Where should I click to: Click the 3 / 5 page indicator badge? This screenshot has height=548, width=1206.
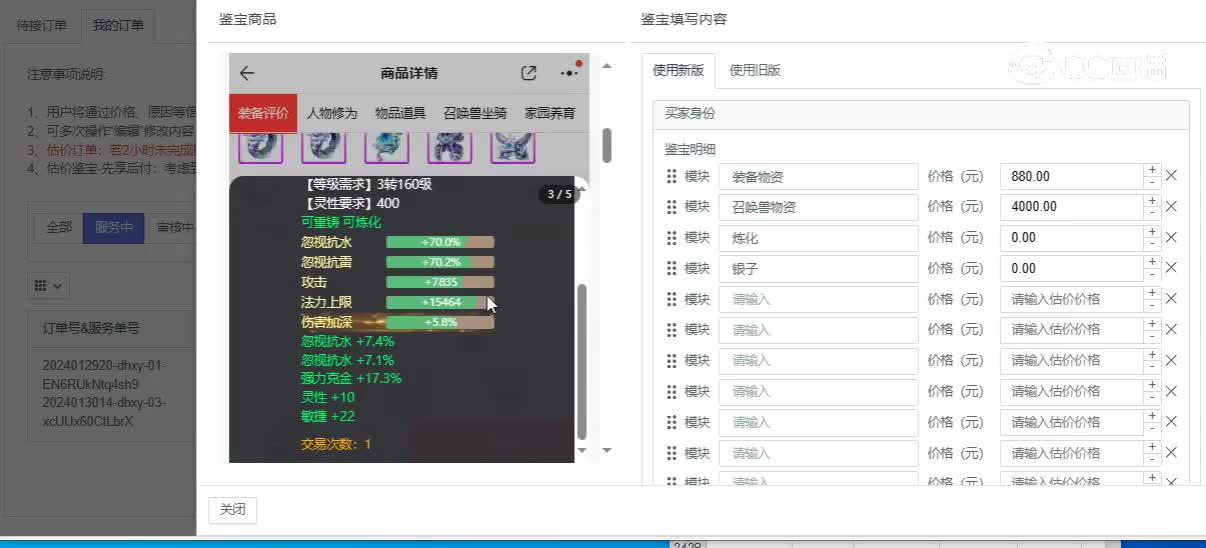click(x=559, y=194)
